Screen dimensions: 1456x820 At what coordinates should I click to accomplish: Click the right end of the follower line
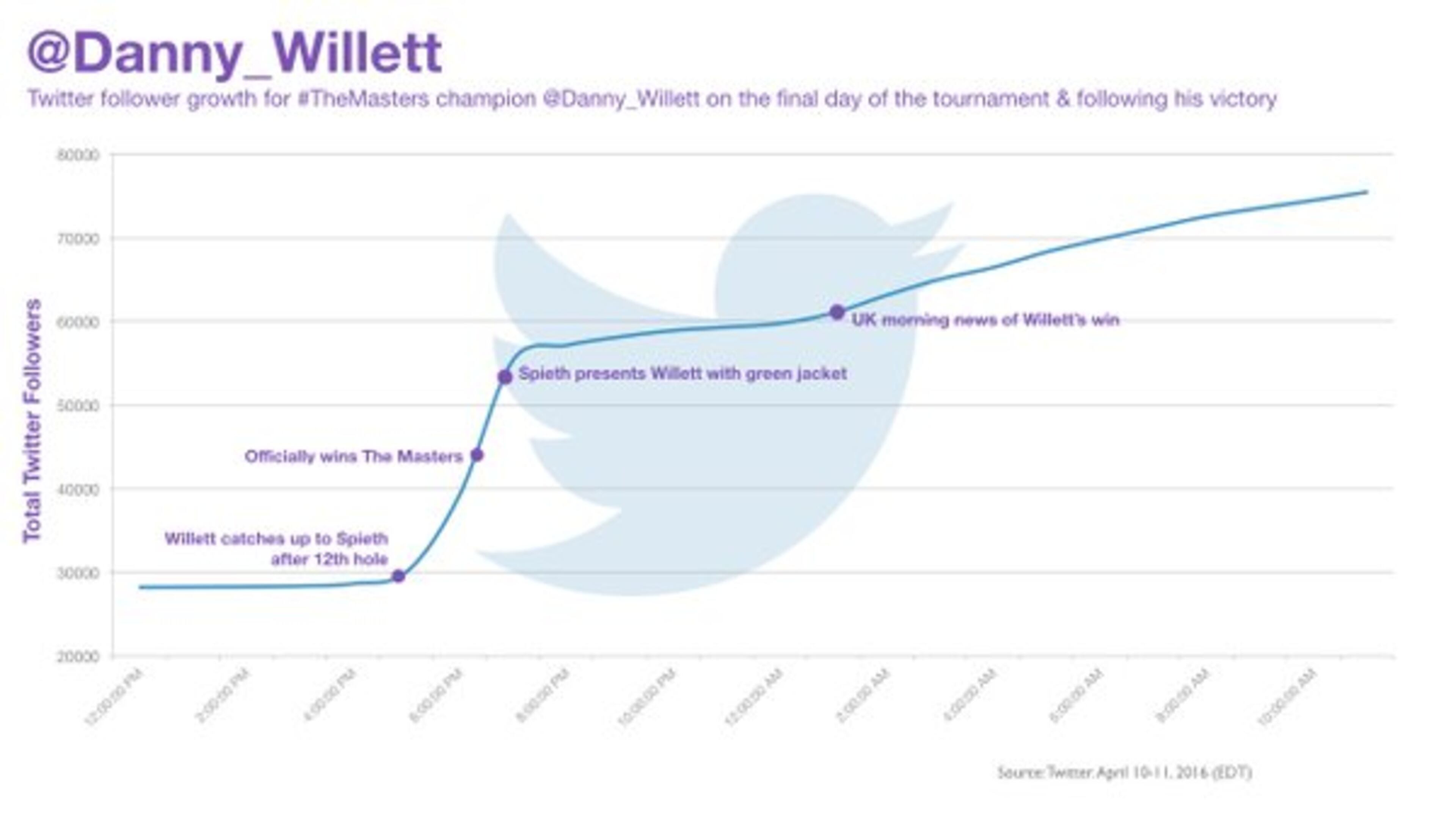[1365, 193]
